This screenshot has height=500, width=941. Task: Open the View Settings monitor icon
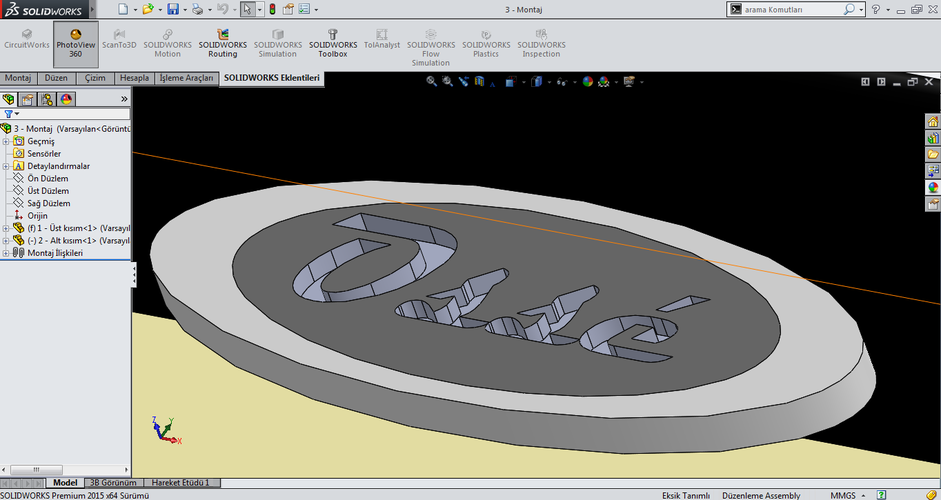629,81
